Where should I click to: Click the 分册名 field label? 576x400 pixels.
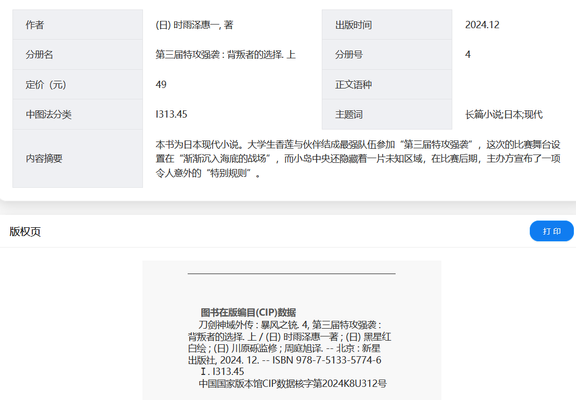pos(39,55)
